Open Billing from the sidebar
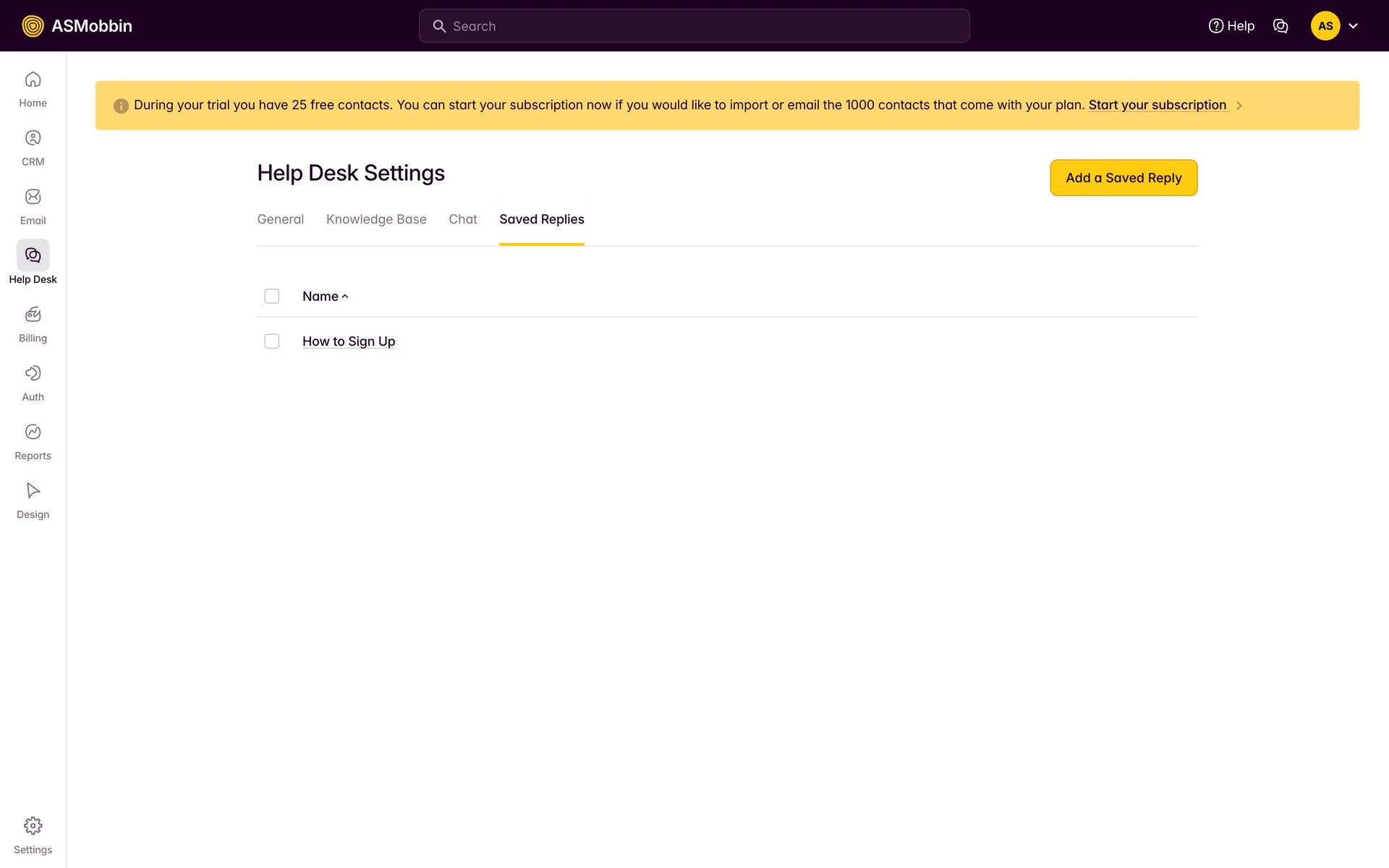 [33, 324]
